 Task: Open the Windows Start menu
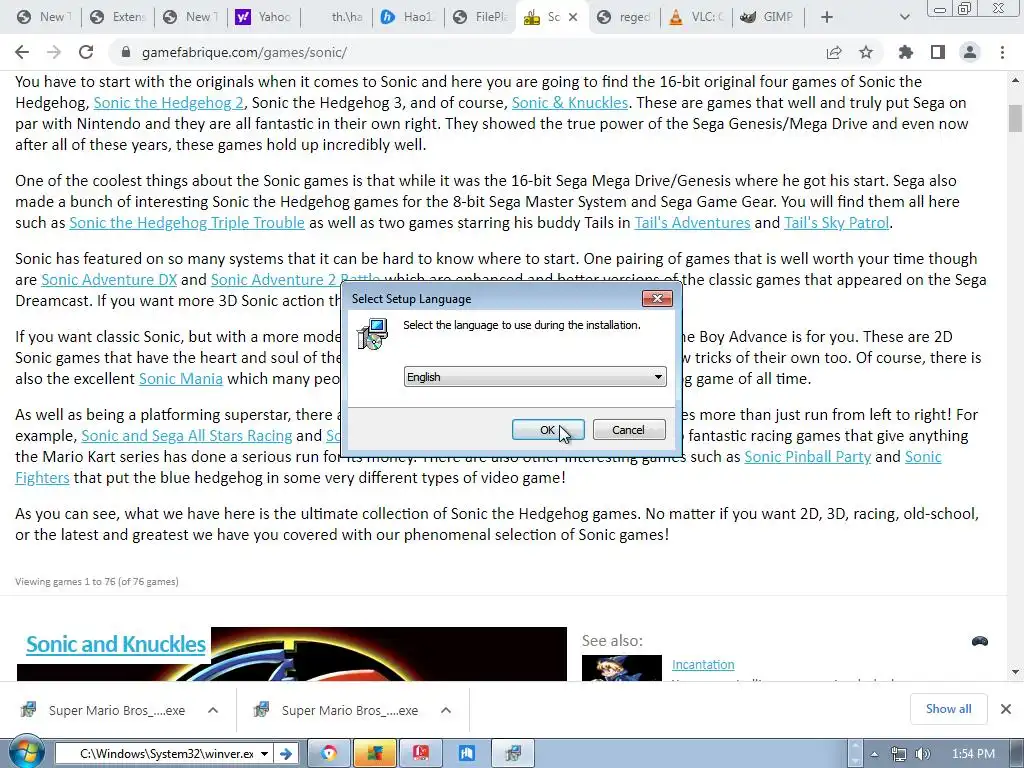click(25, 752)
